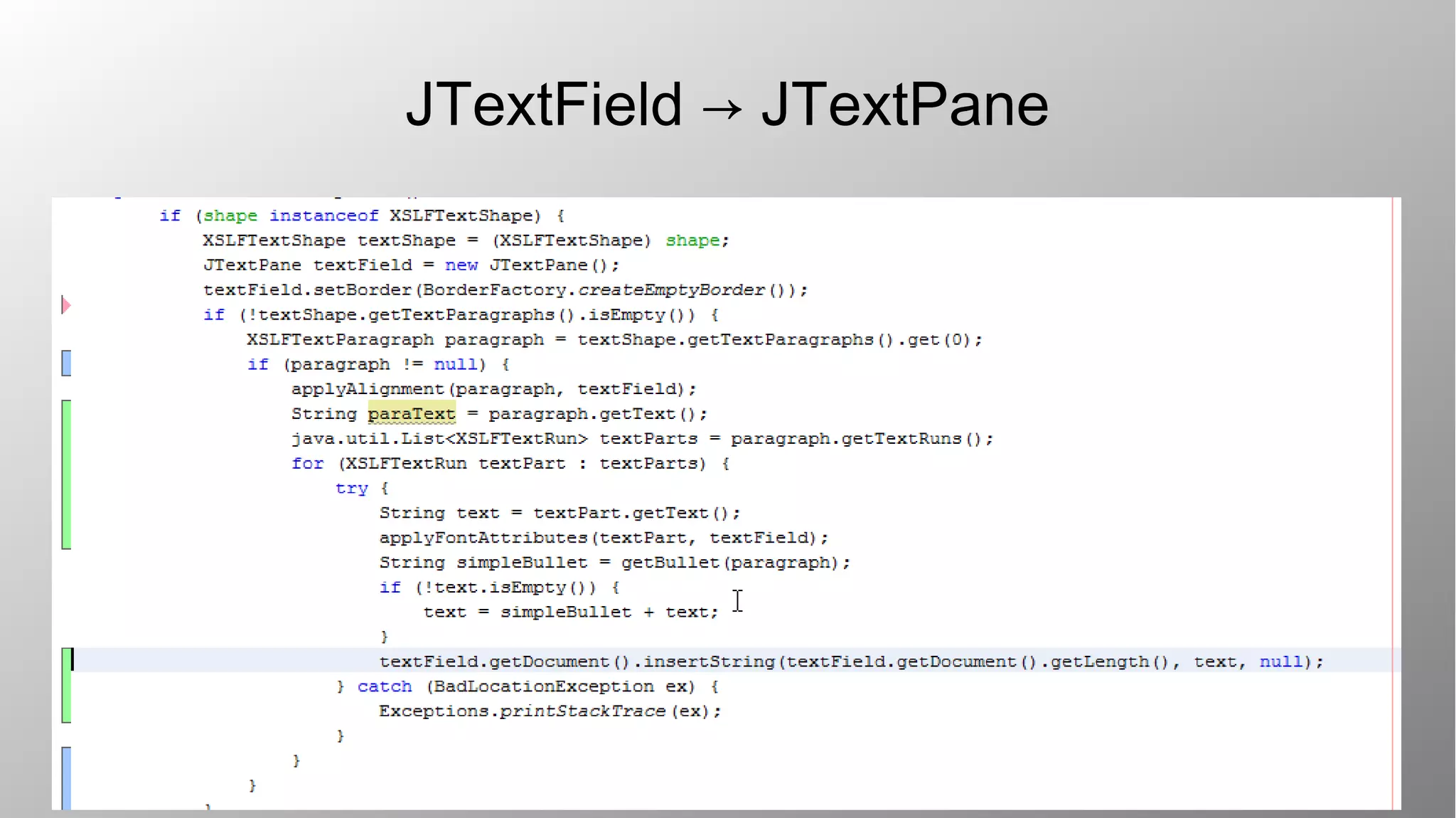This screenshot has width=1456, height=818.
Task: Click 'String text = textPart.getText();' line
Action: click(x=560, y=513)
